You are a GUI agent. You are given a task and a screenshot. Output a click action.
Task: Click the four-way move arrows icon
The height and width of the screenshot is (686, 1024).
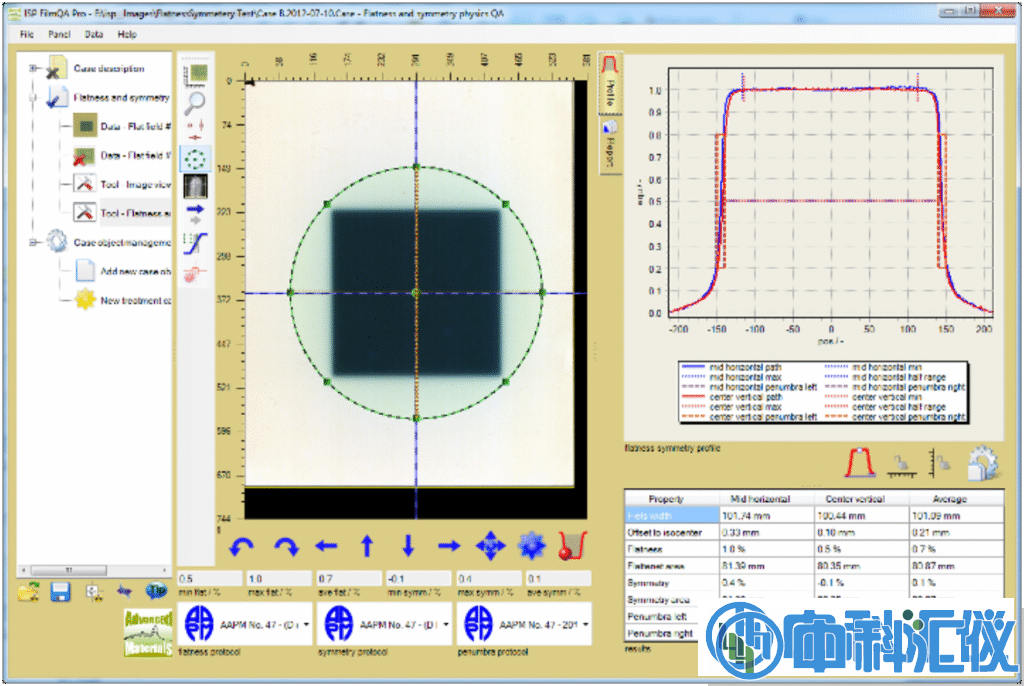490,546
